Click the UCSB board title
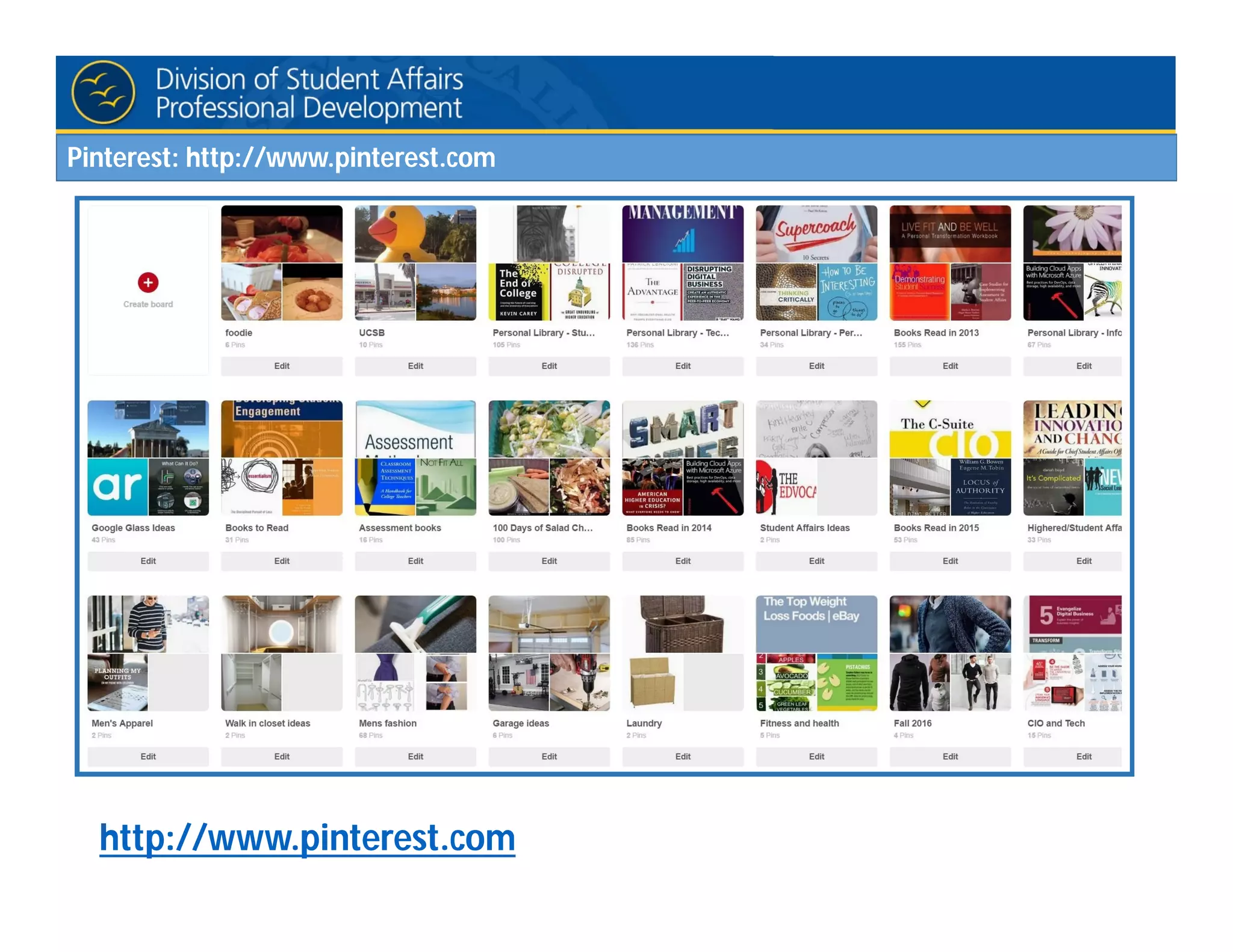Image resolution: width=1233 pixels, height=952 pixels. 371,333
